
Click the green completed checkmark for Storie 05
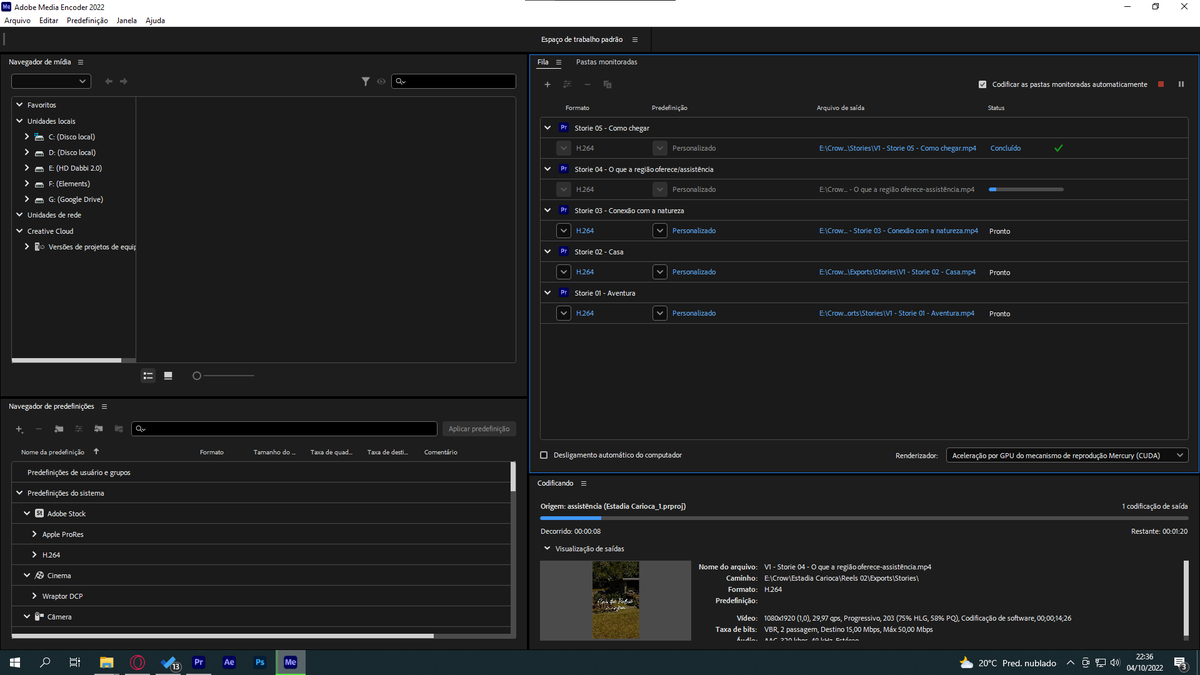point(1058,148)
